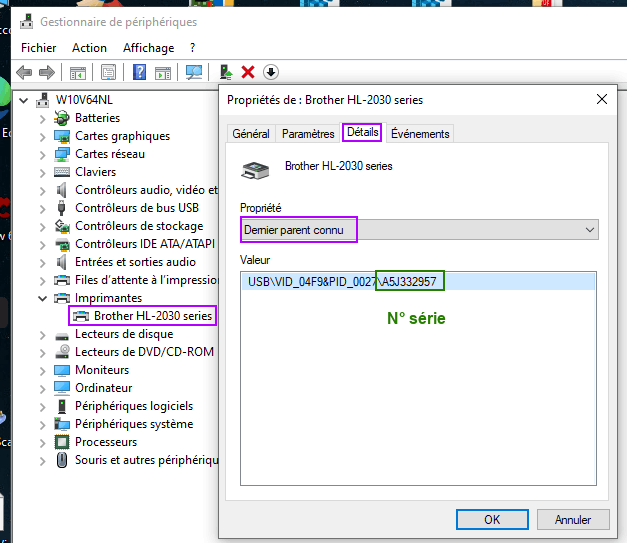Expand the Entrées et sorties audio node
The height and width of the screenshot is (543, 627).
pos(42,262)
